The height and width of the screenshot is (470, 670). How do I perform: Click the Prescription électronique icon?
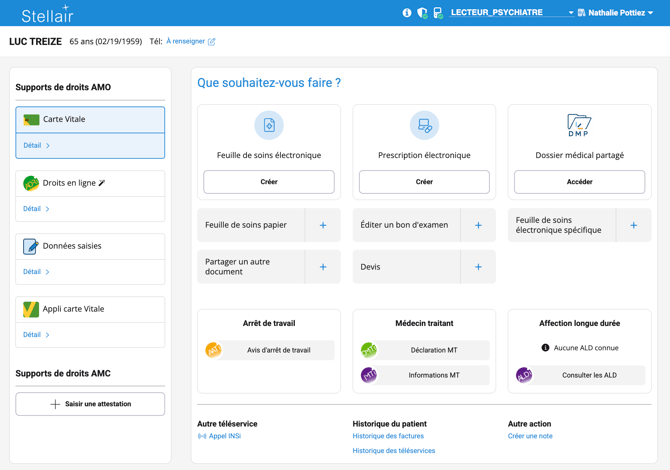click(424, 125)
